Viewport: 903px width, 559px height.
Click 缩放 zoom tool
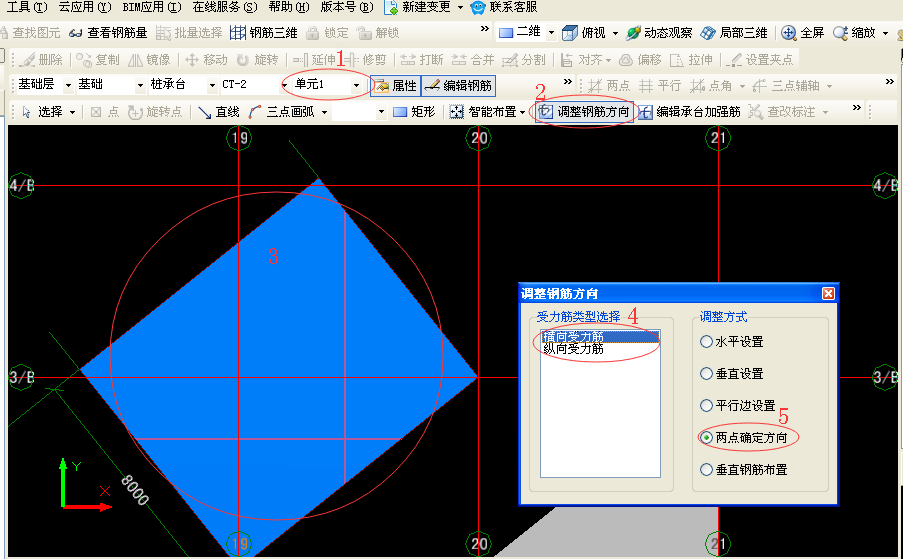click(x=854, y=33)
